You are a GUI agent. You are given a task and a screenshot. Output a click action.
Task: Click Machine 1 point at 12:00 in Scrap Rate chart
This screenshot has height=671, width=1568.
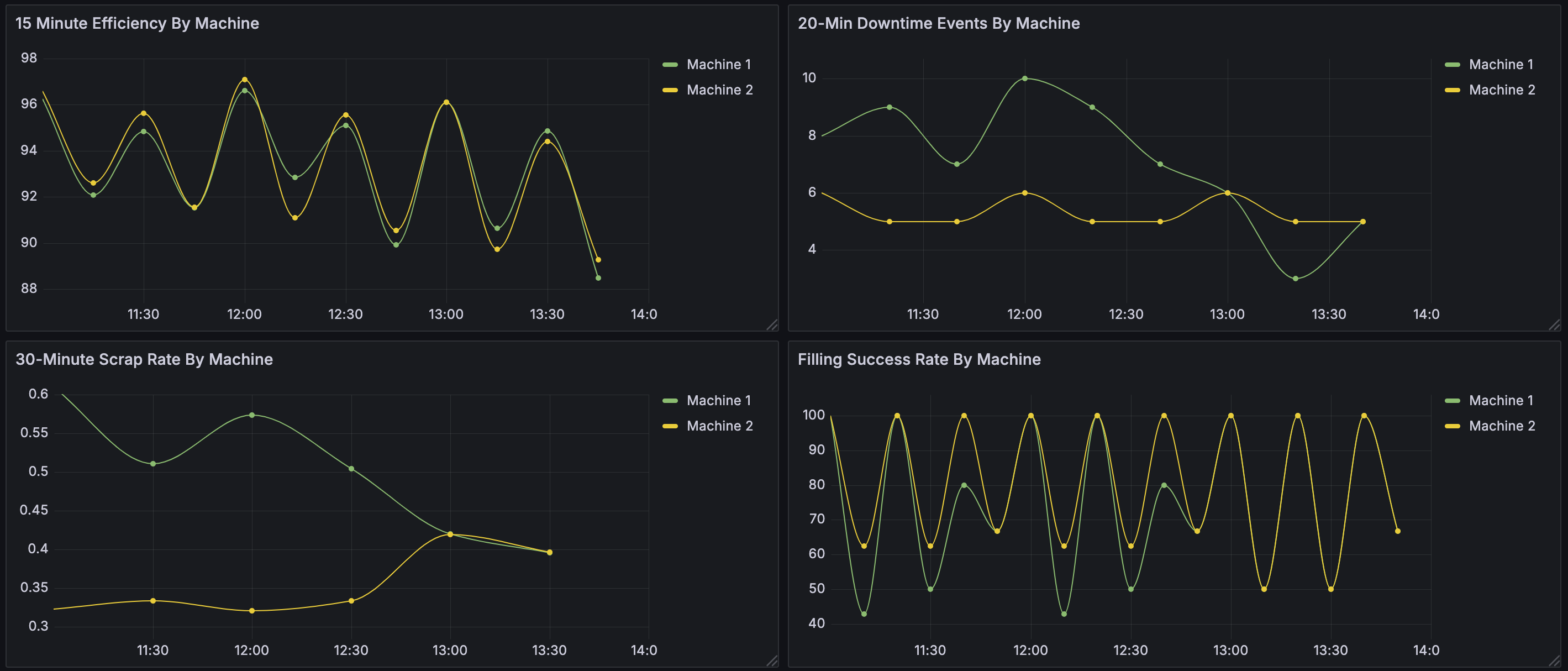pyautogui.click(x=252, y=415)
